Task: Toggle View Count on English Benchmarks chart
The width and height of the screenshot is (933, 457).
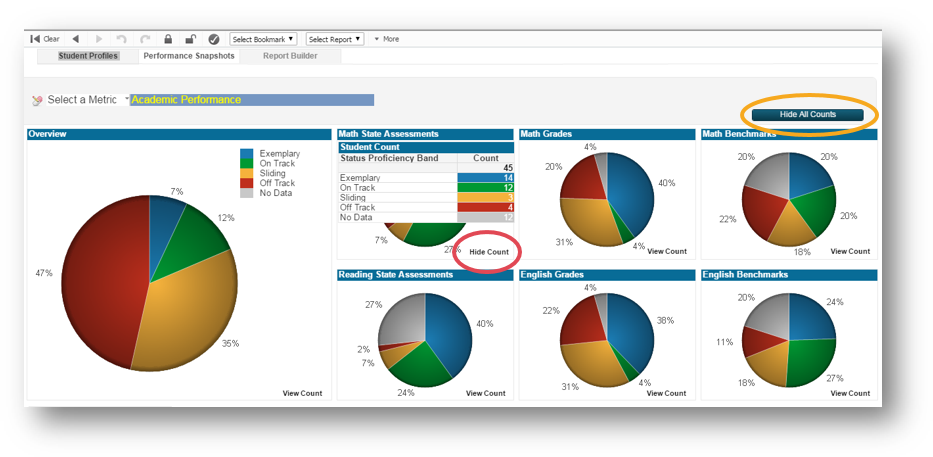Action: pyautogui.click(x=850, y=394)
